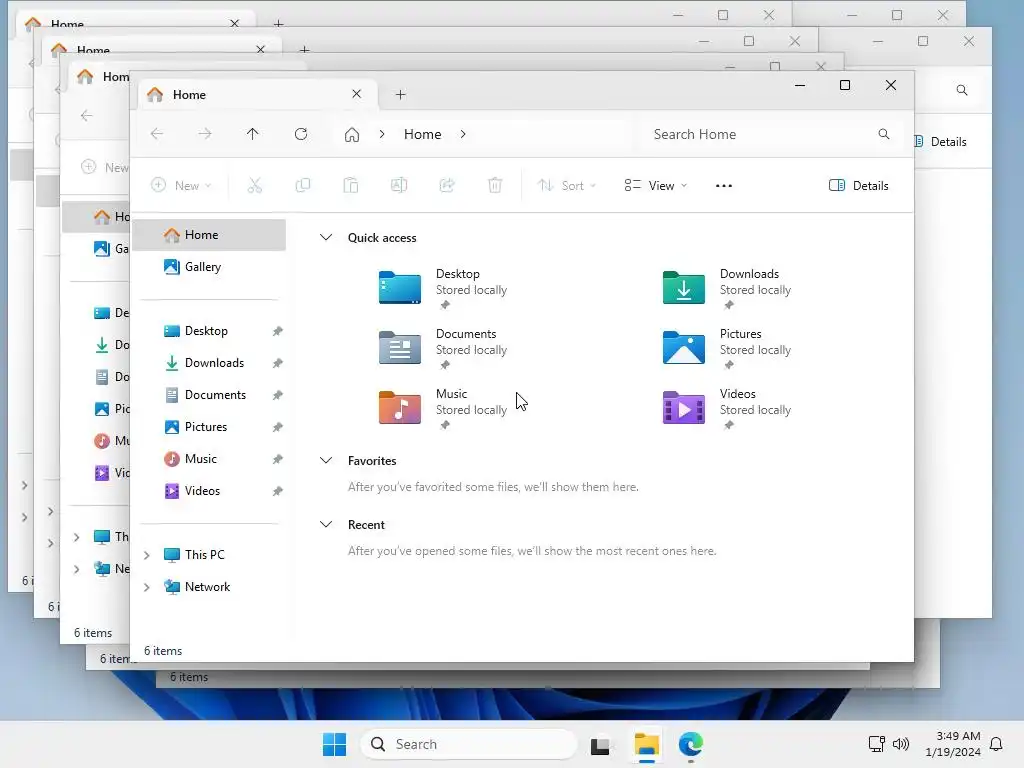
Task: Select Gallery in the navigation pane
Action: (209, 267)
